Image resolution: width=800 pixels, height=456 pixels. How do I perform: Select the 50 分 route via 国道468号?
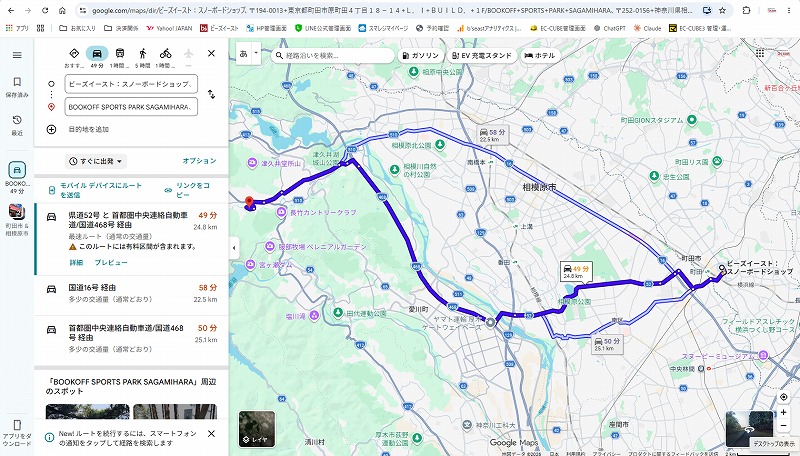tap(131, 339)
